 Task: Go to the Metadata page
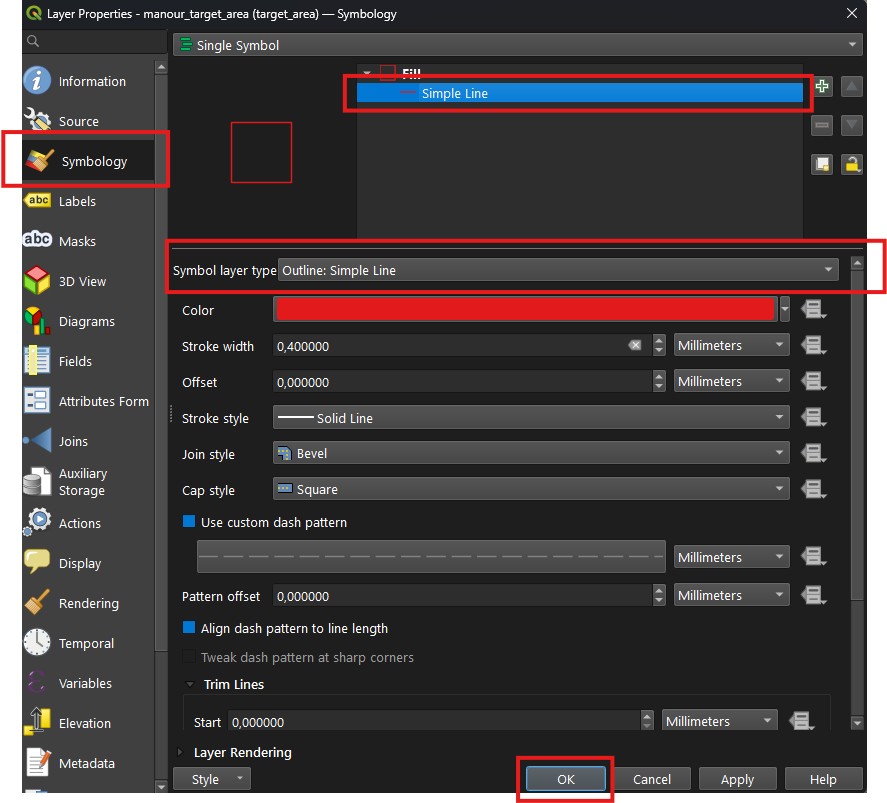click(x=36, y=763)
